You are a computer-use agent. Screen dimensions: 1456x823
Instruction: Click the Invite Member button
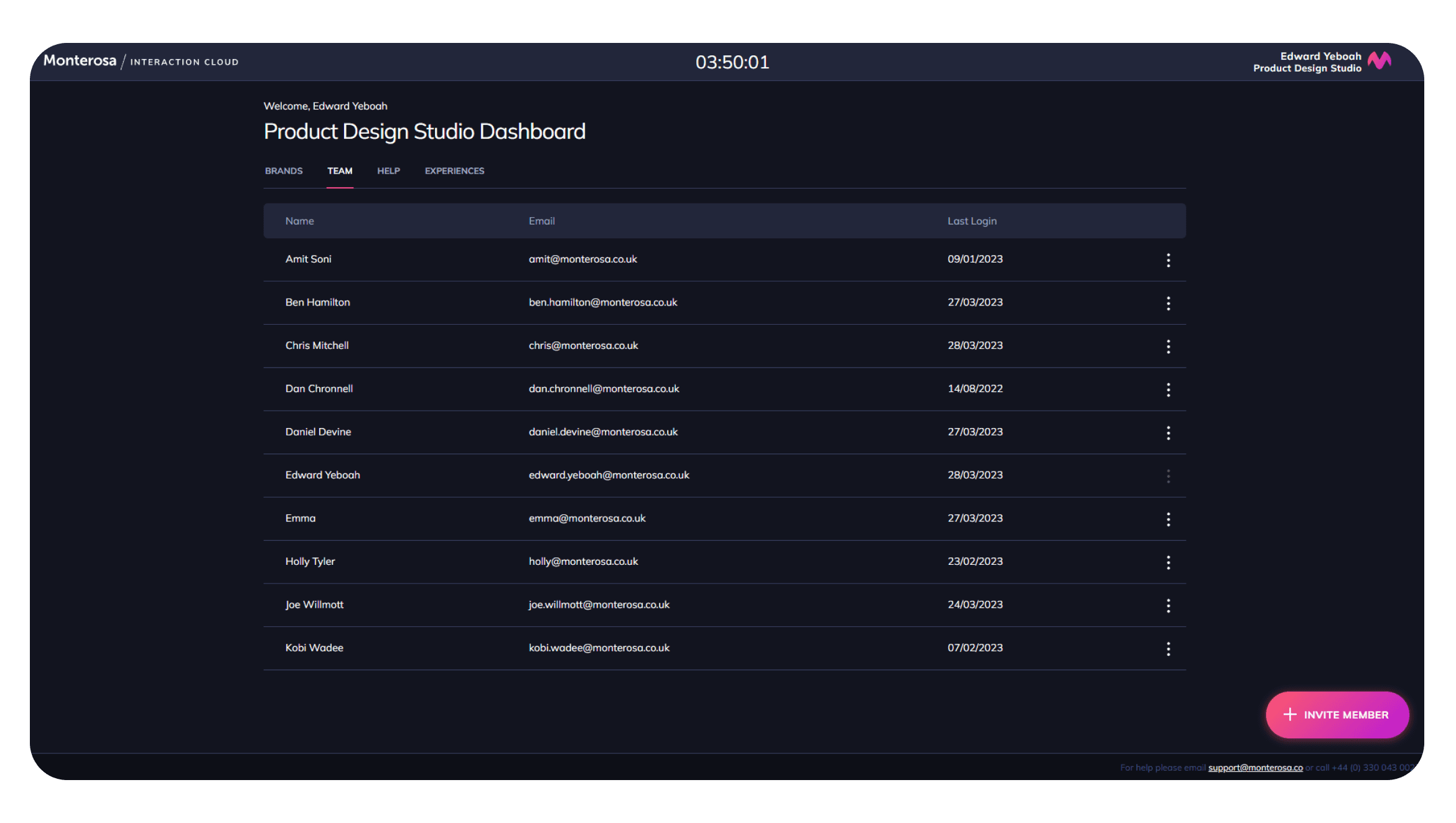(x=1337, y=715)
